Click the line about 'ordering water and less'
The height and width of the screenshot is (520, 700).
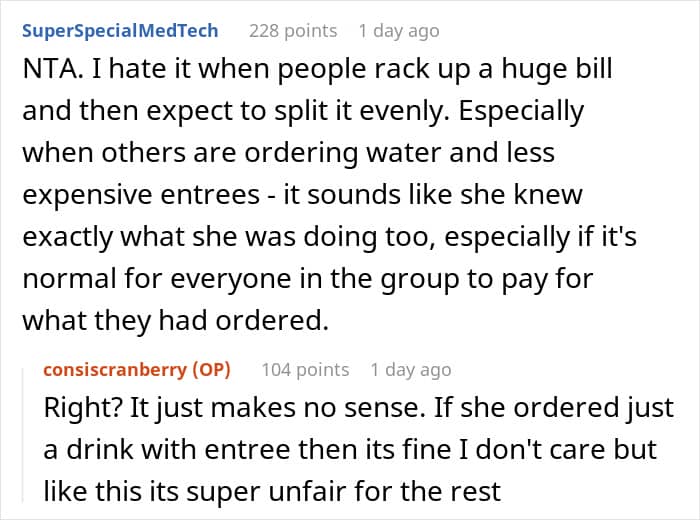289,154
